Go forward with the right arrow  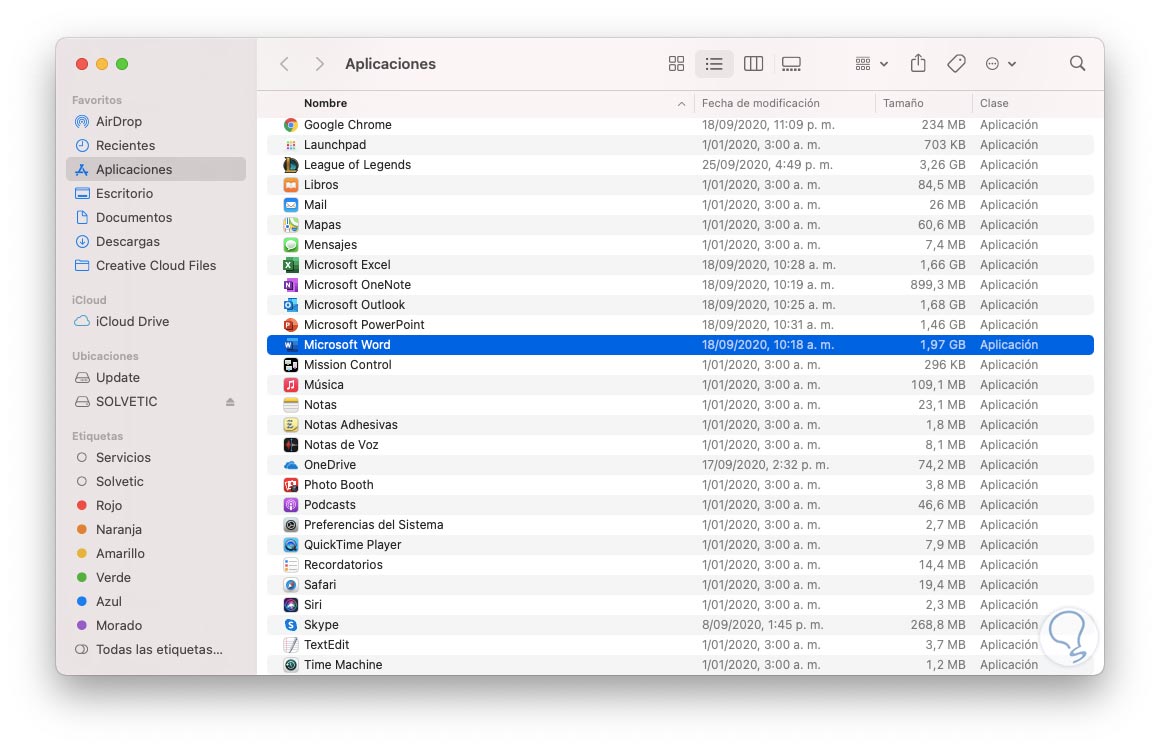tap(319, 64)
